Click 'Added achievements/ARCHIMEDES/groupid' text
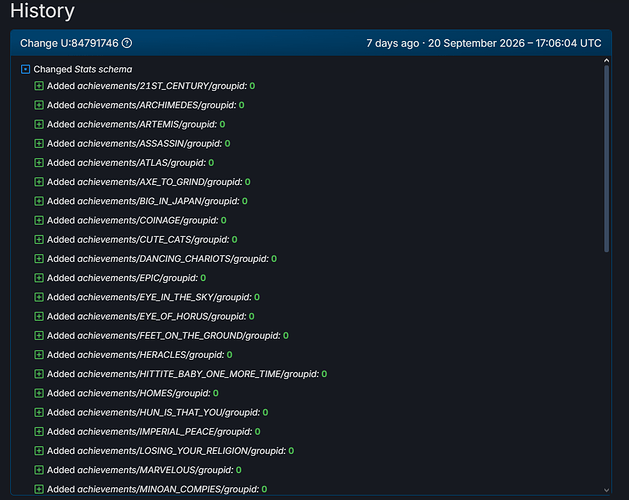The width and height of the screenshot is (629, 500). tap(141, 105)
